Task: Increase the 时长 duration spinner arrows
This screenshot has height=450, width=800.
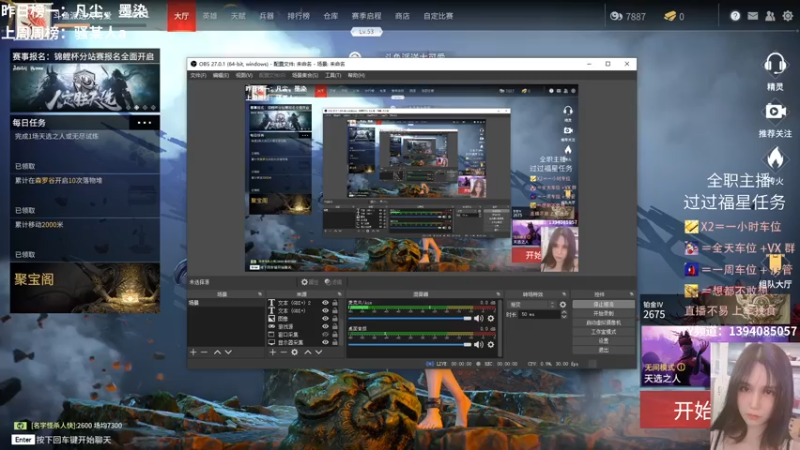Action: pyautogui.click(x=564, y=312)
